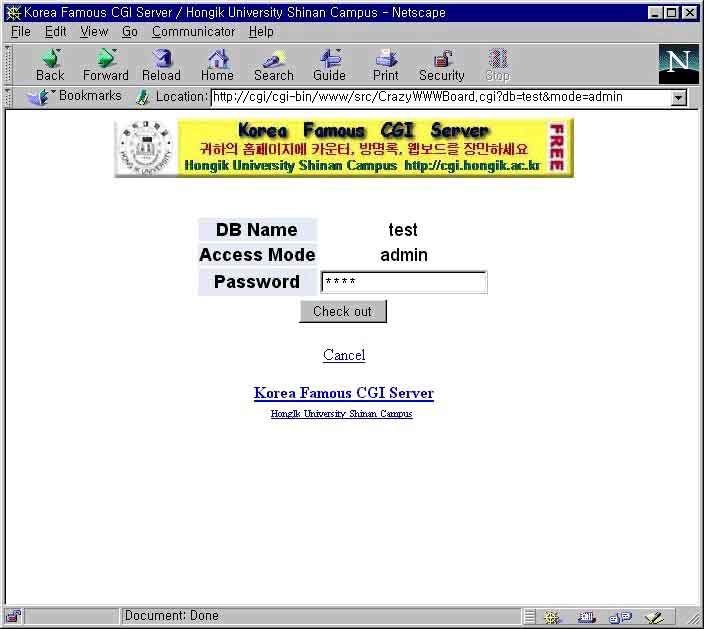The image size is (704, 629).
Task: Expand the Location URL history dropdown
Action: point(678,97)
